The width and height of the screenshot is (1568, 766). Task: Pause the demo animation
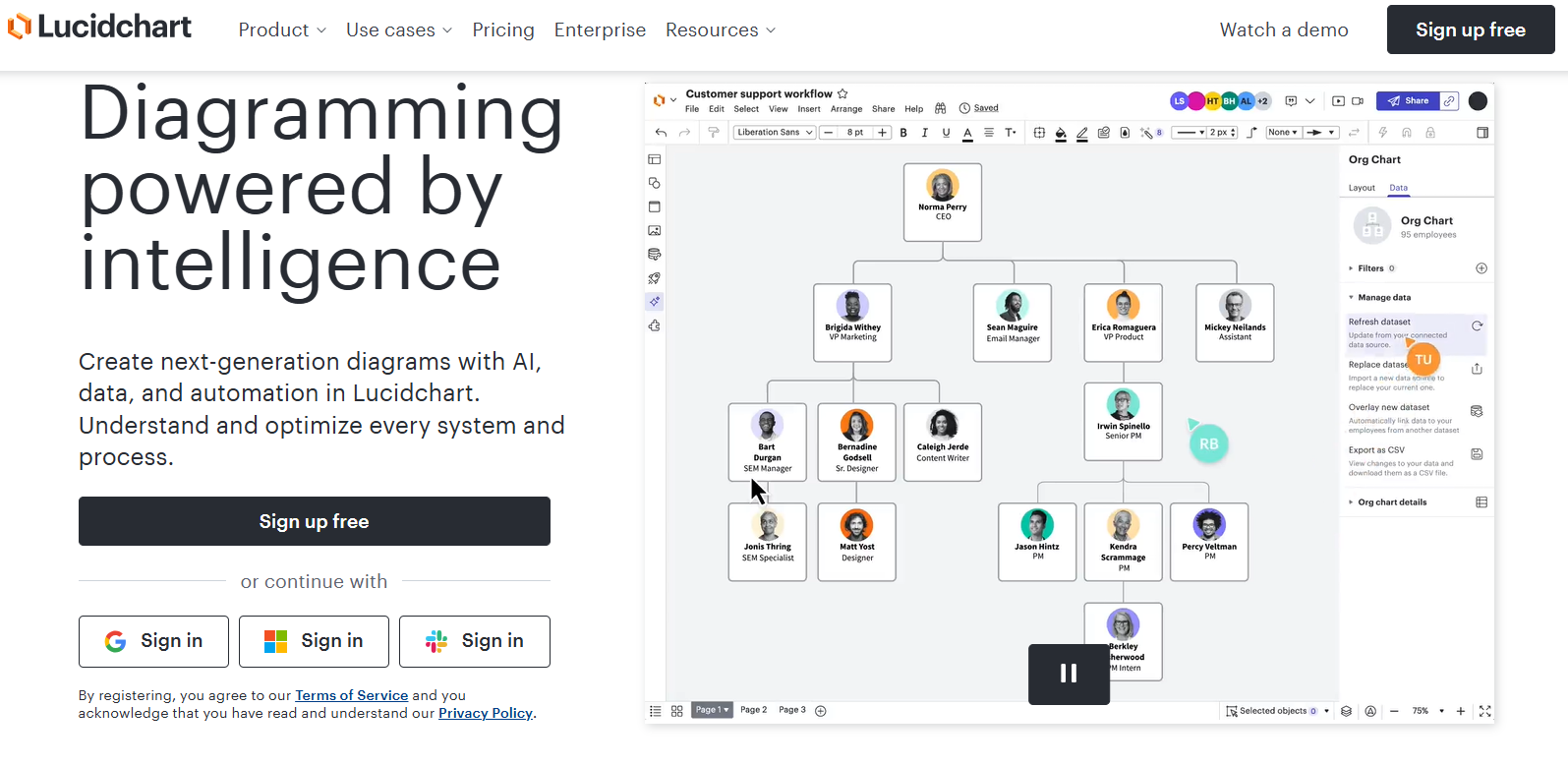(x=1069, y=674)
